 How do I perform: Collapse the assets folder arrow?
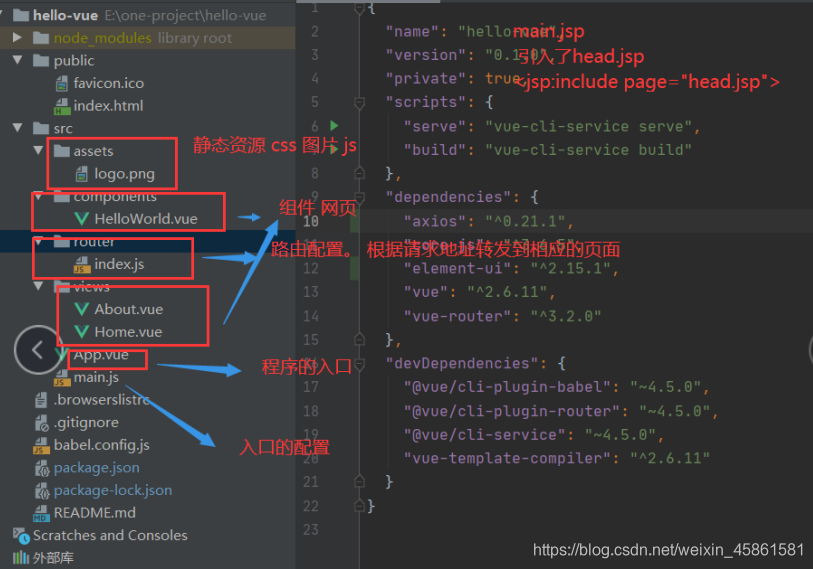pyautogui.click(x=38, y=150)
